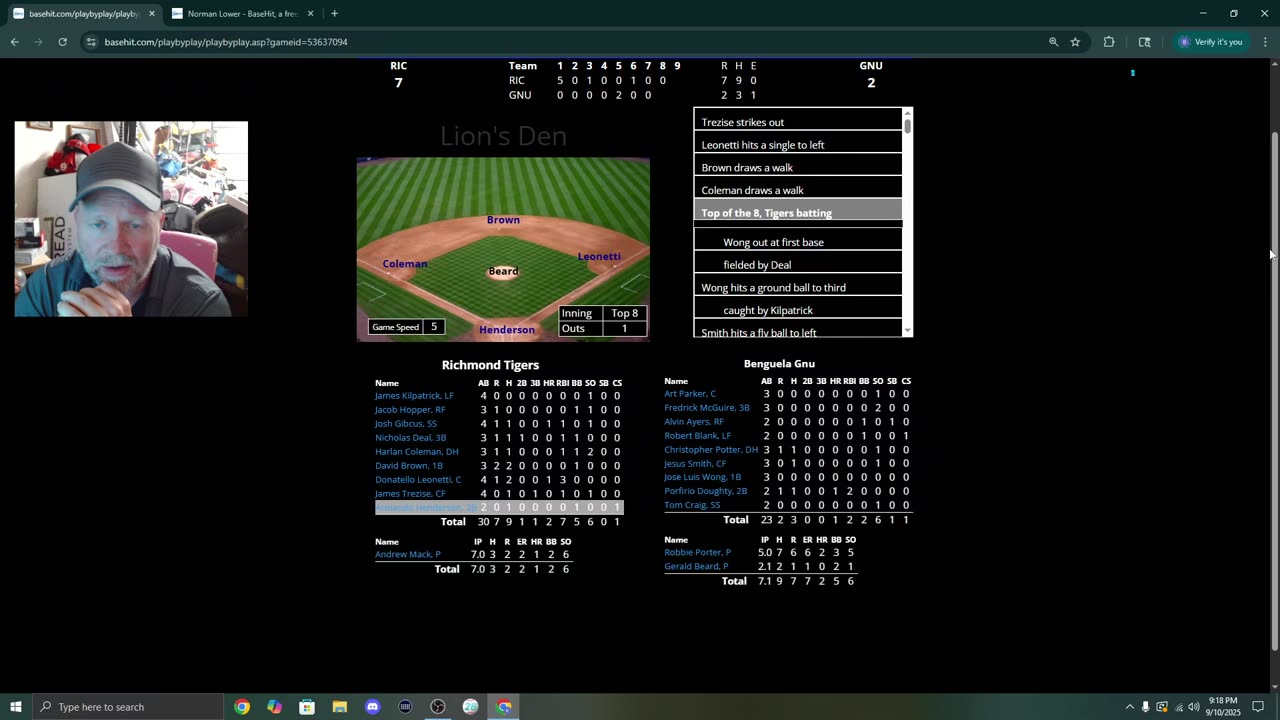
Task: Open Chrome's three-dot menu
Action: click(1265, 42)
